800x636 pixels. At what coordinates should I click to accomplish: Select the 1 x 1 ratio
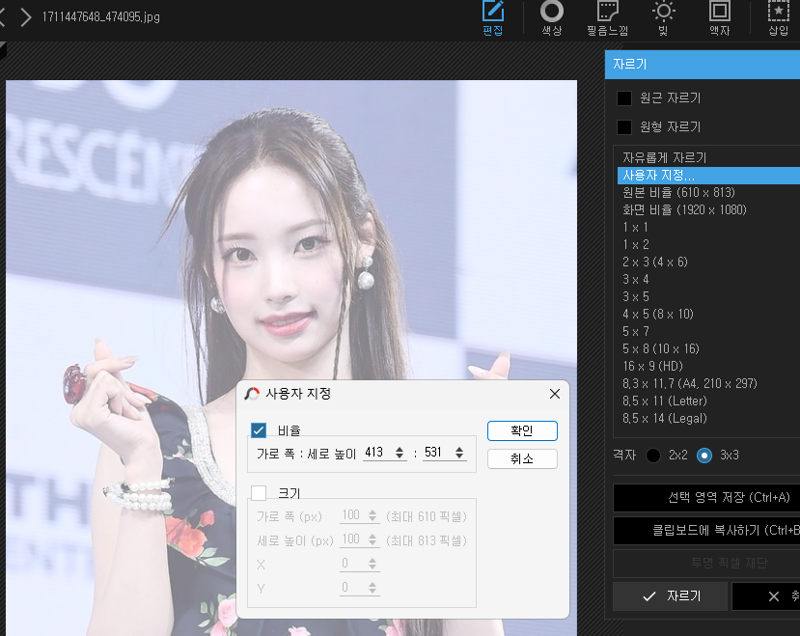point(709,227)
